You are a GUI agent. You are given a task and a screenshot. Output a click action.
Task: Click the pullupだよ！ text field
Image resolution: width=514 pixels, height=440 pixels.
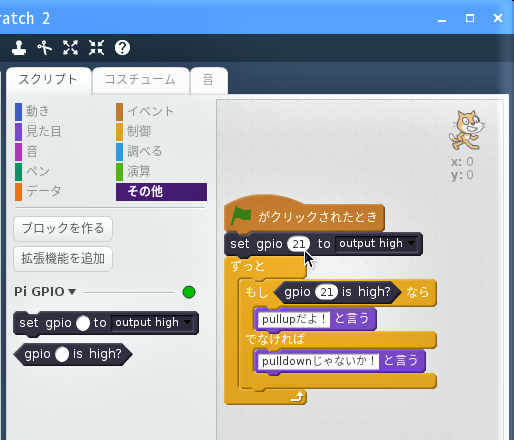tap(294, 319)
